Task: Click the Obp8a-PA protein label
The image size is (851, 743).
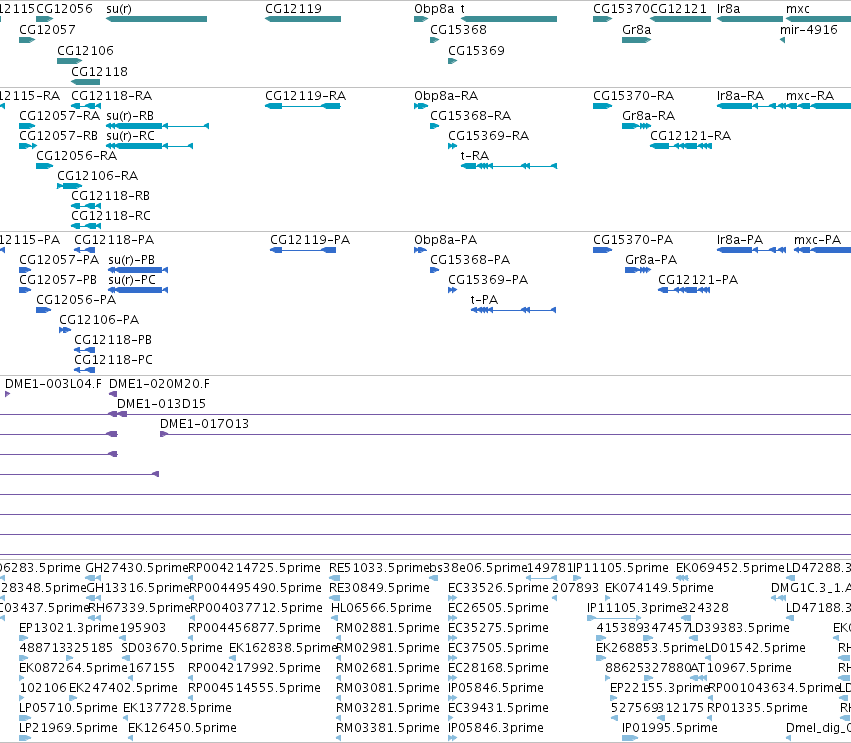Action: point(446,240)
